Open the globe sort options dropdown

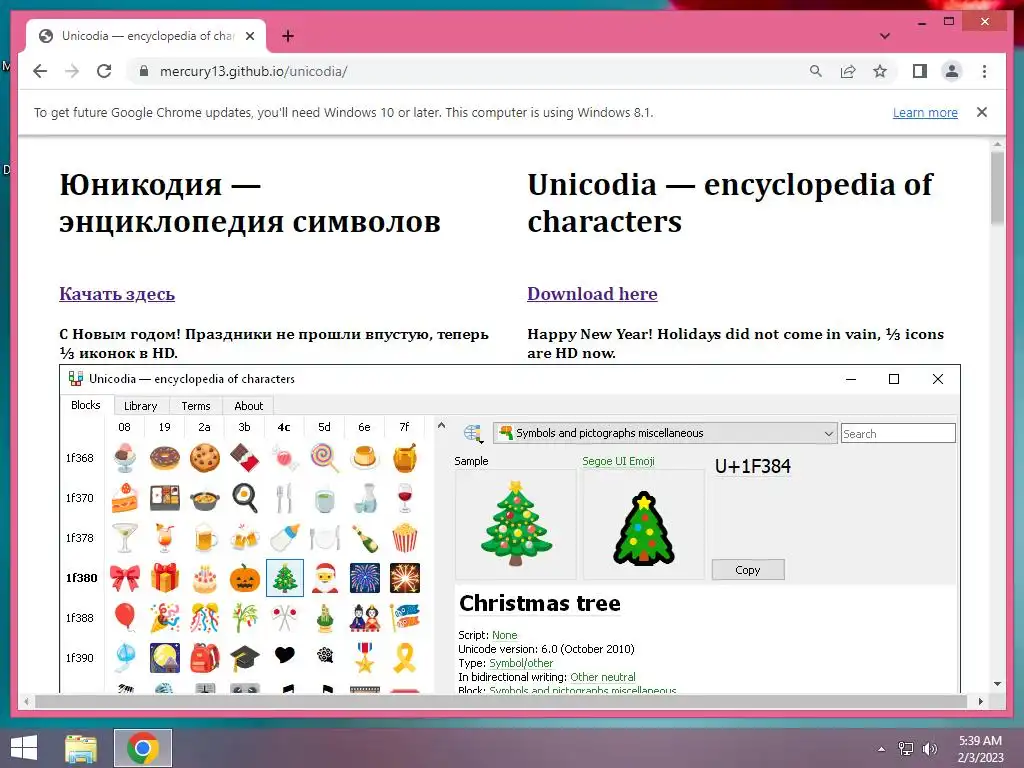pyautogui.click(x=473, y=434)
